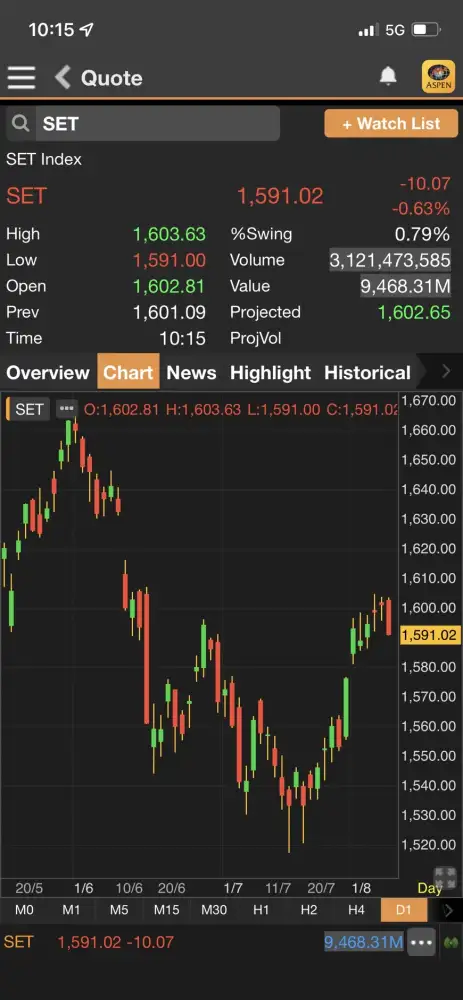Switch to the Overview tab
This screenshot has width=463, height=1000.
tap(48, 372)
